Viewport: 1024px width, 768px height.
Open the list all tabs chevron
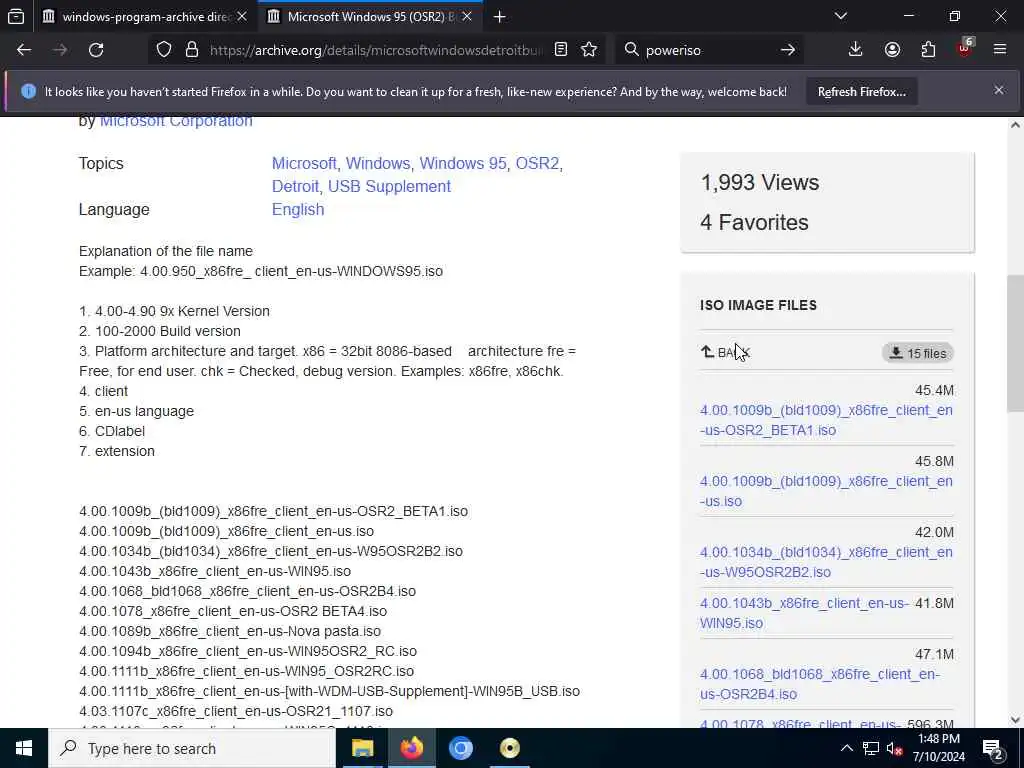(x=840, y=16)
